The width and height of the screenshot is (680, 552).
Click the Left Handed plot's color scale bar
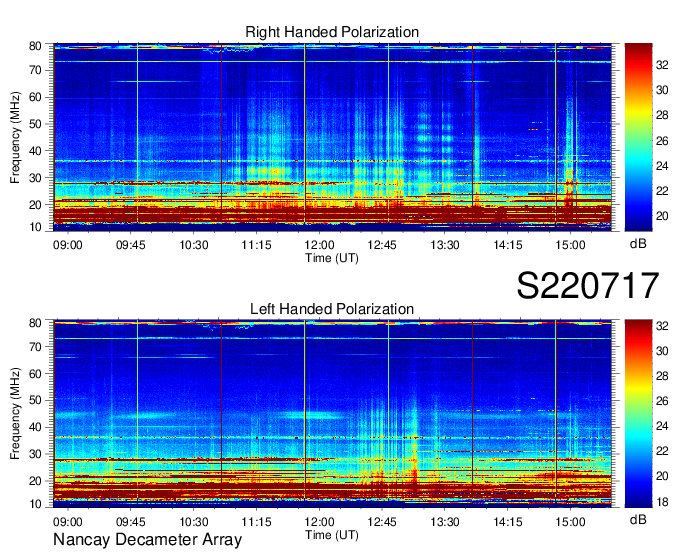[638, 414]
